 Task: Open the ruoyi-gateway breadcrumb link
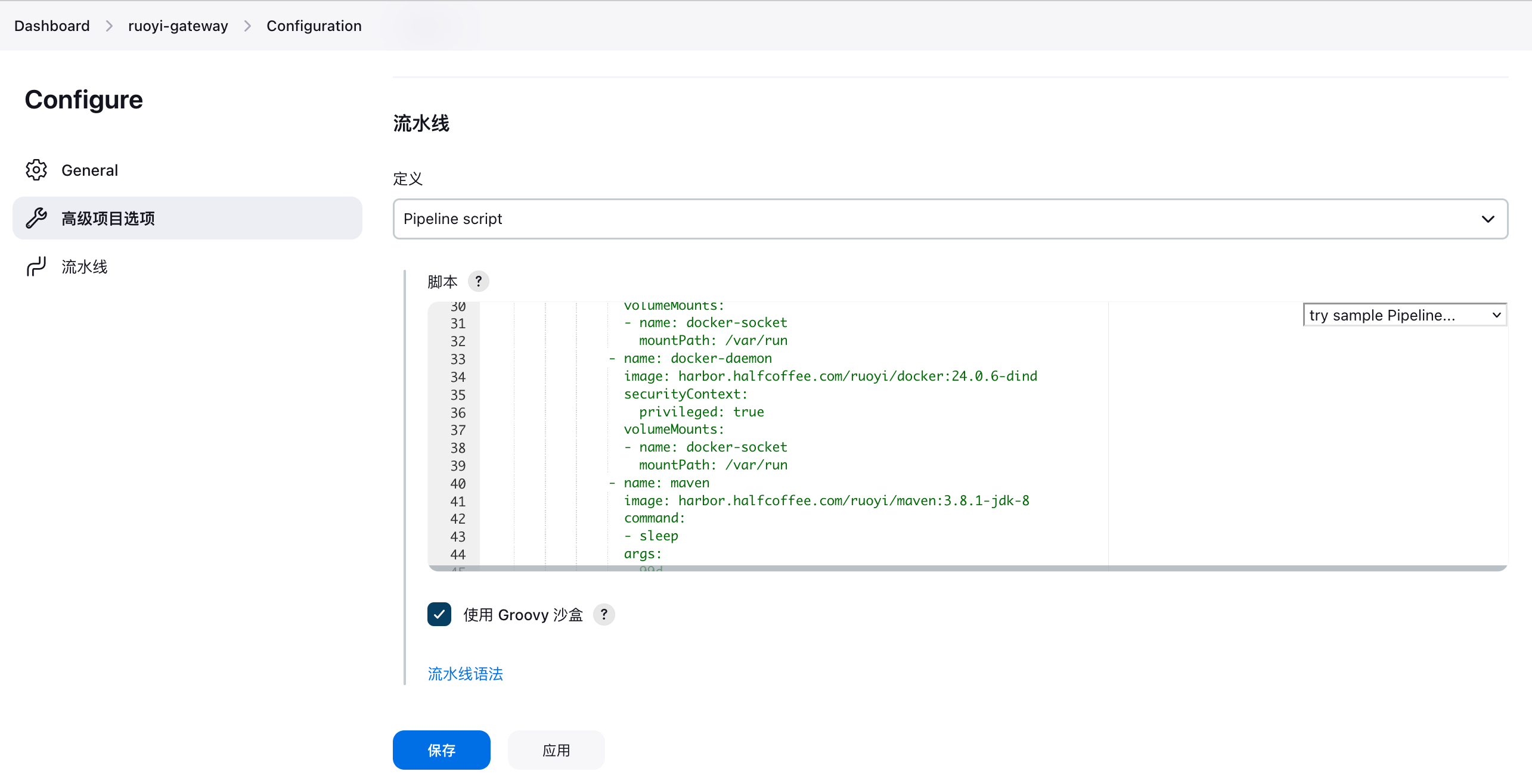tap(178, 26)
